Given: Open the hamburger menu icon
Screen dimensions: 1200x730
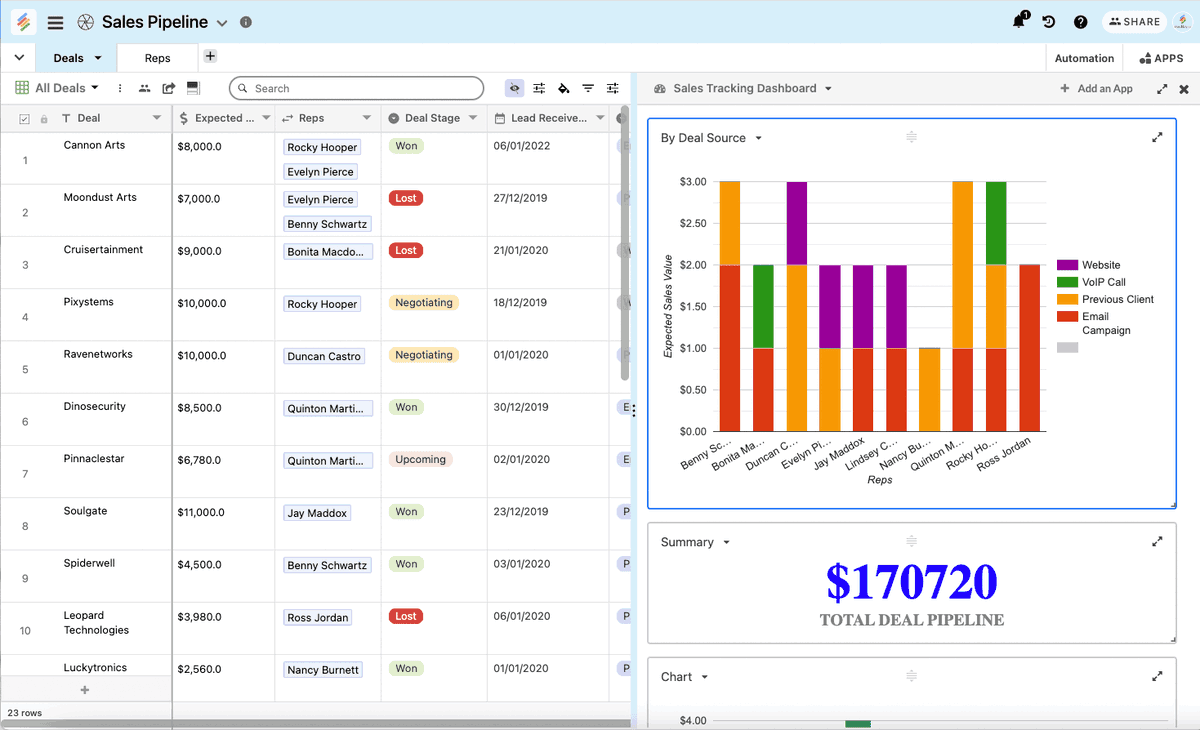Looking at the screenshot, I should 56,22.
